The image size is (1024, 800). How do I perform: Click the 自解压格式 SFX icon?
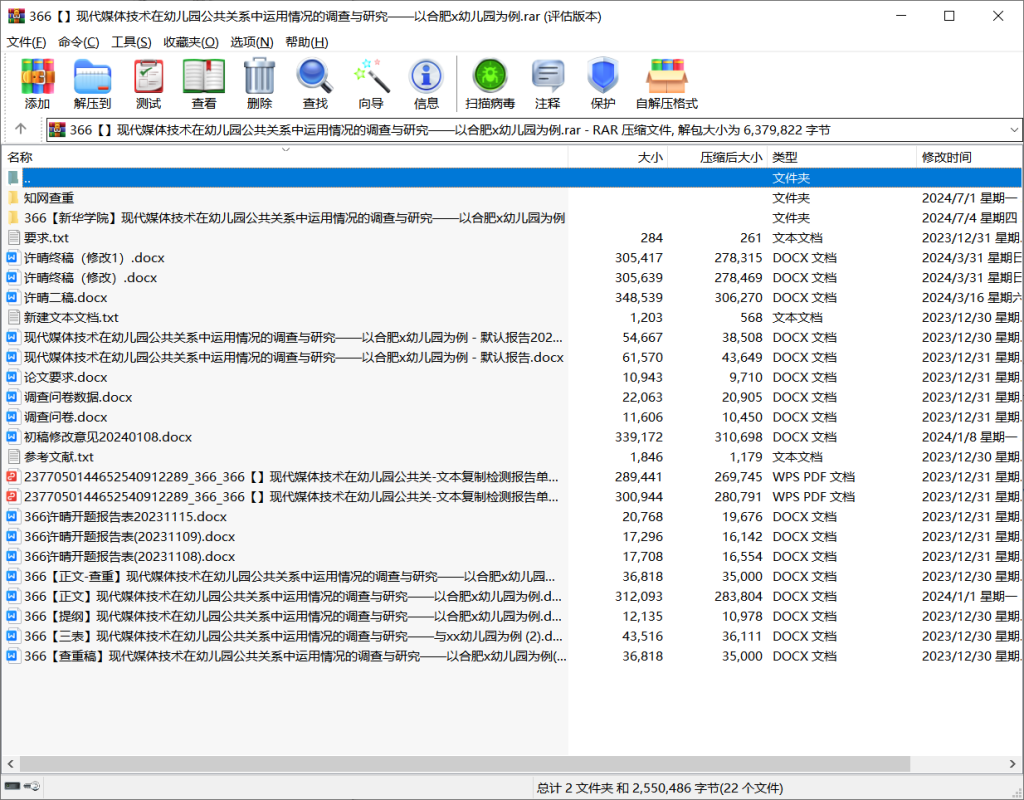[x=666, y=84]
